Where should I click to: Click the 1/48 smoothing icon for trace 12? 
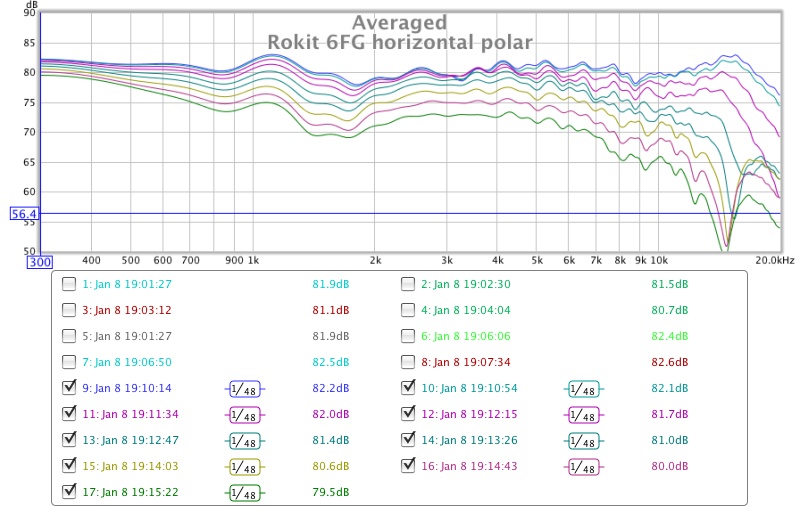(584, 415)
